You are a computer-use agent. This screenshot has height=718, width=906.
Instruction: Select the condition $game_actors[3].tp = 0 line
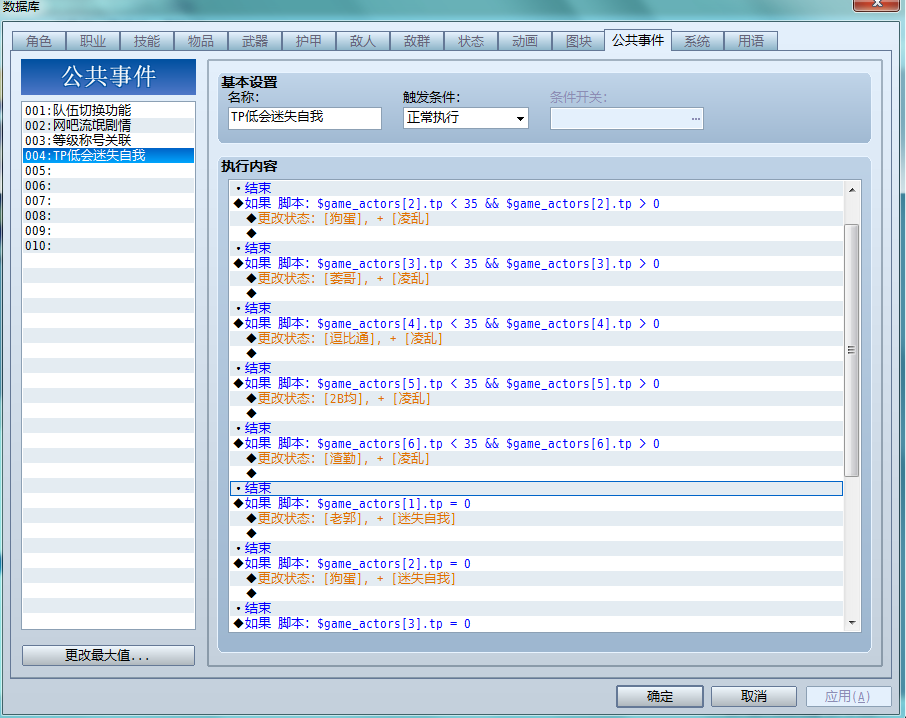[x=536, y=624]
